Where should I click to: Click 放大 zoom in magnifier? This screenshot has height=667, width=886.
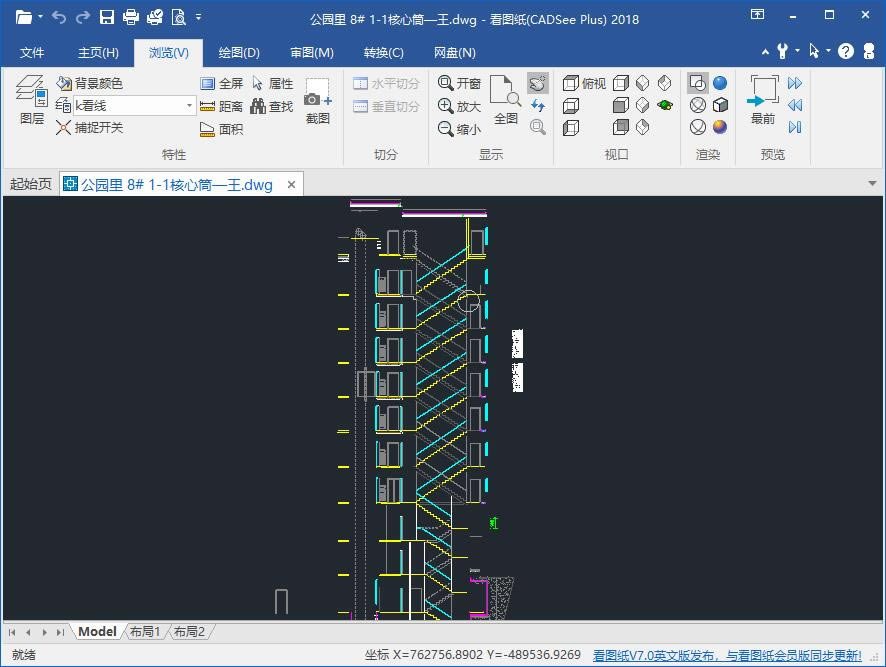pyautogui.click(x=460, y=106)
